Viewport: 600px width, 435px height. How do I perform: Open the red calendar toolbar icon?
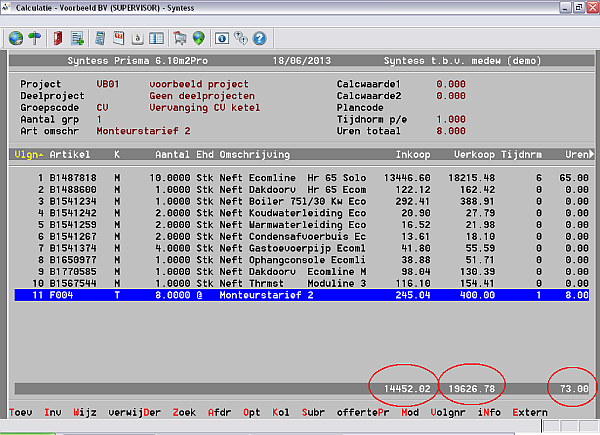point(118,39)
